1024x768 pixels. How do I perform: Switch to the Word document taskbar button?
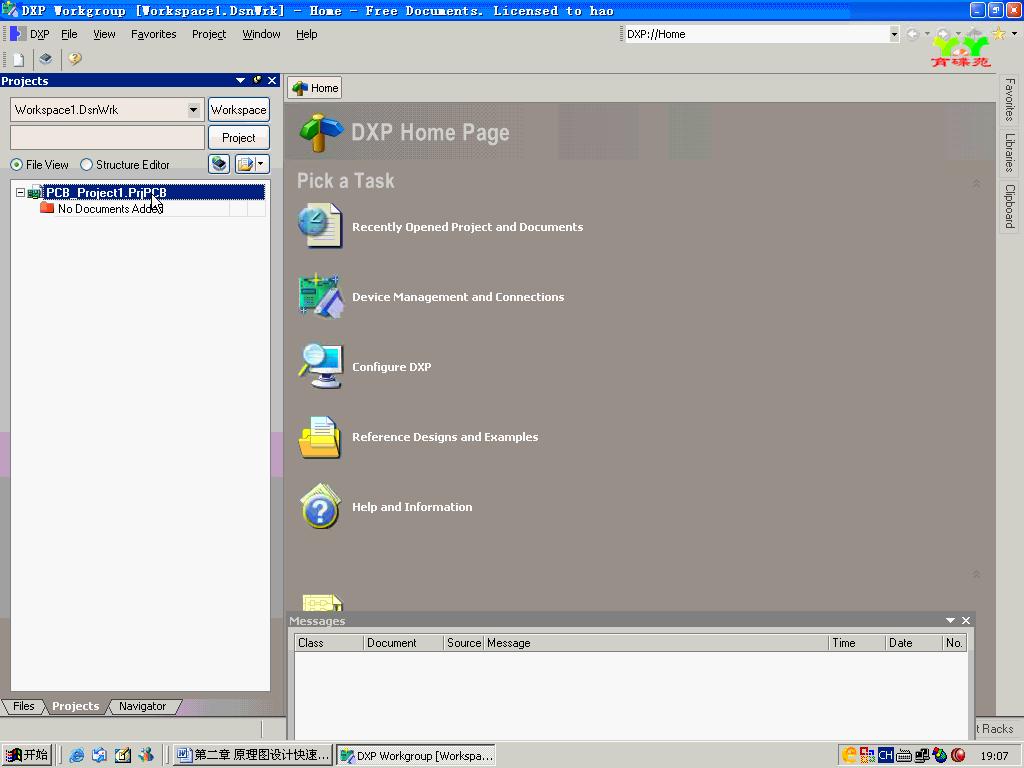coord(253,756)
